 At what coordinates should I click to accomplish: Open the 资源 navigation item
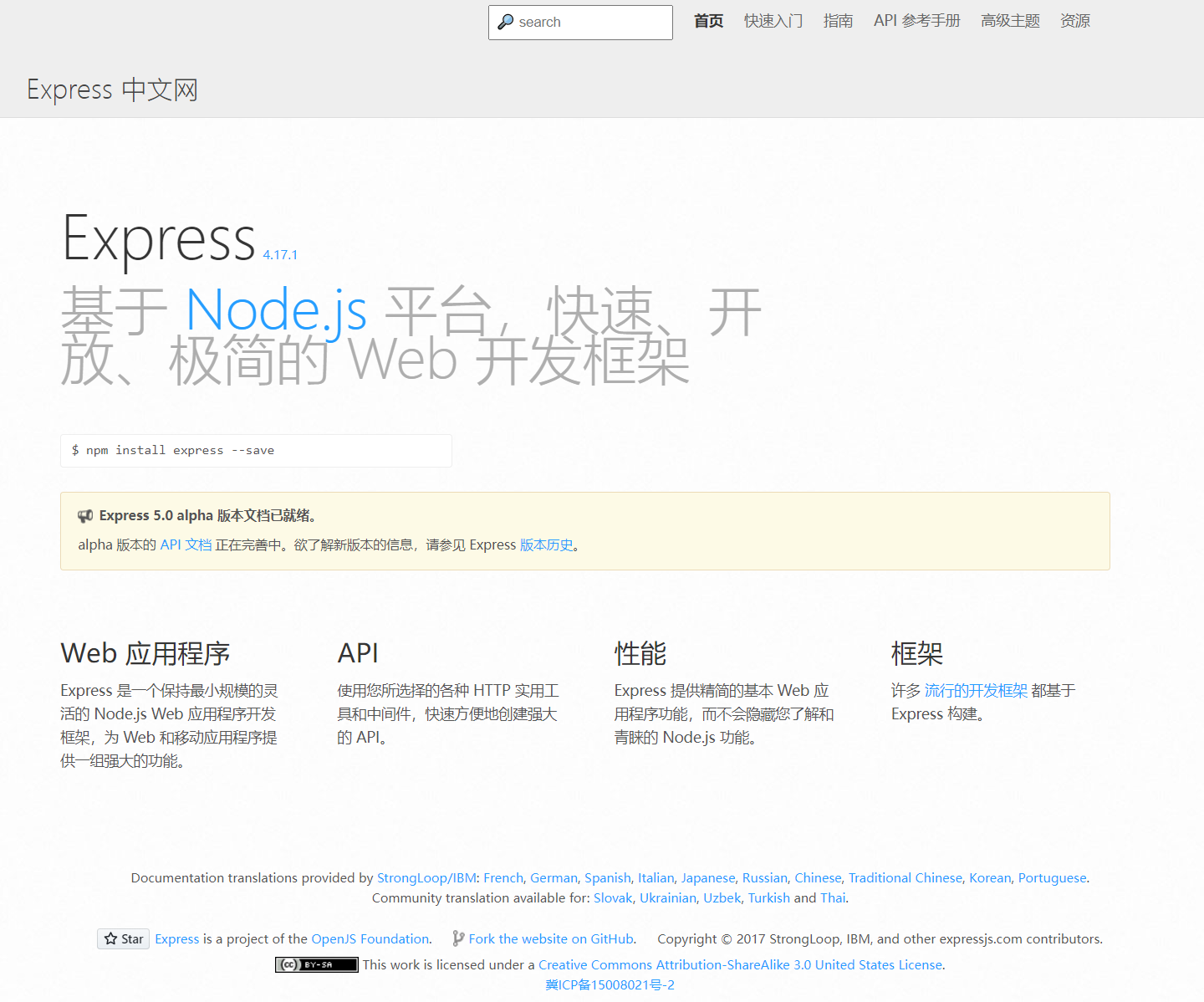(1074, 21)
